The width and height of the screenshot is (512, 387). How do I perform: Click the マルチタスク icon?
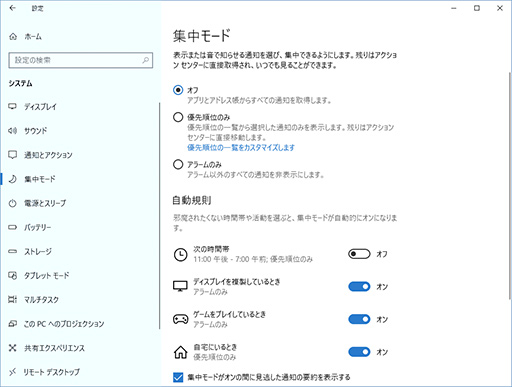[x=12, y=300]
